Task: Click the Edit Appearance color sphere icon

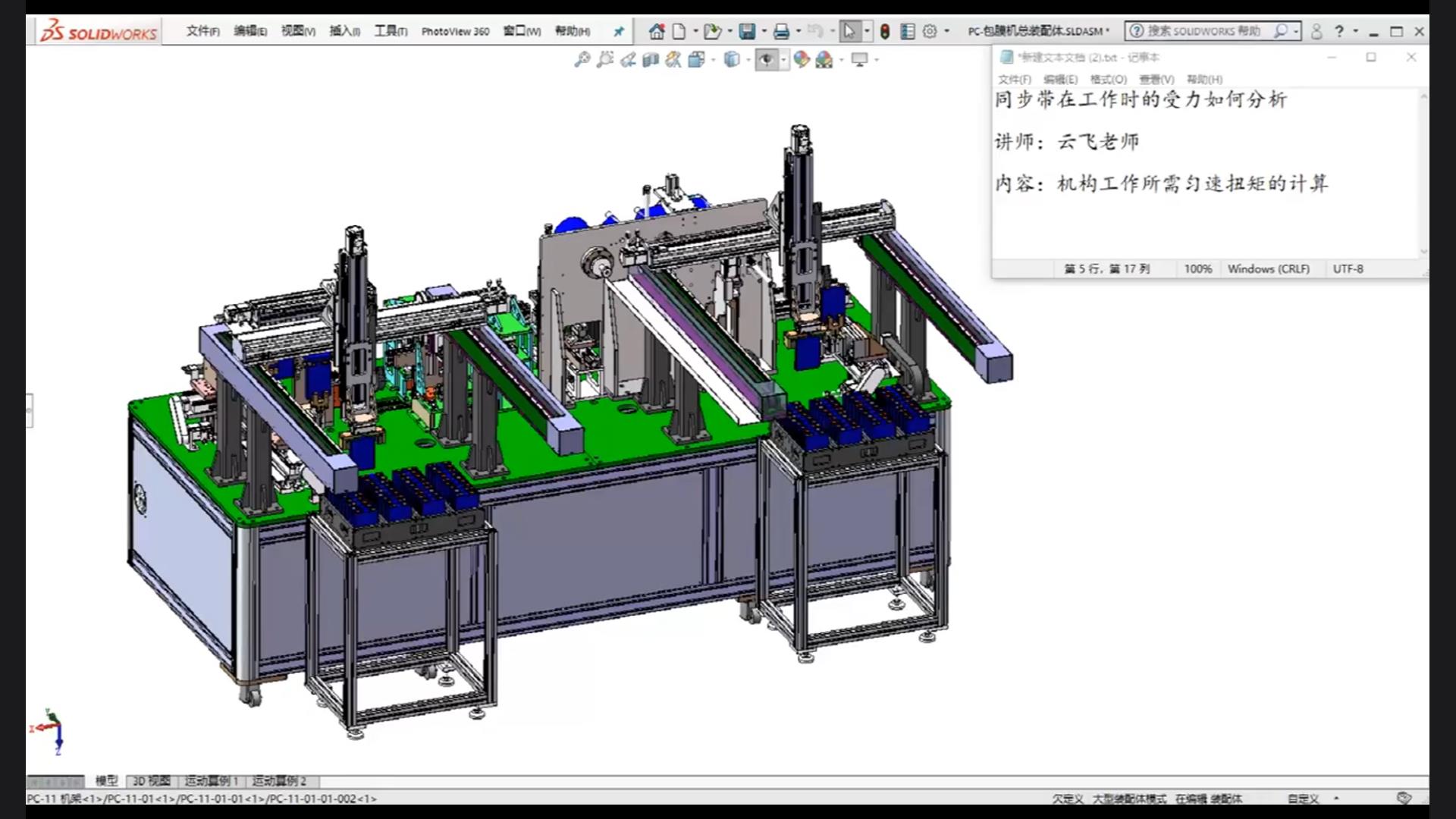Action: pos(802,59)
